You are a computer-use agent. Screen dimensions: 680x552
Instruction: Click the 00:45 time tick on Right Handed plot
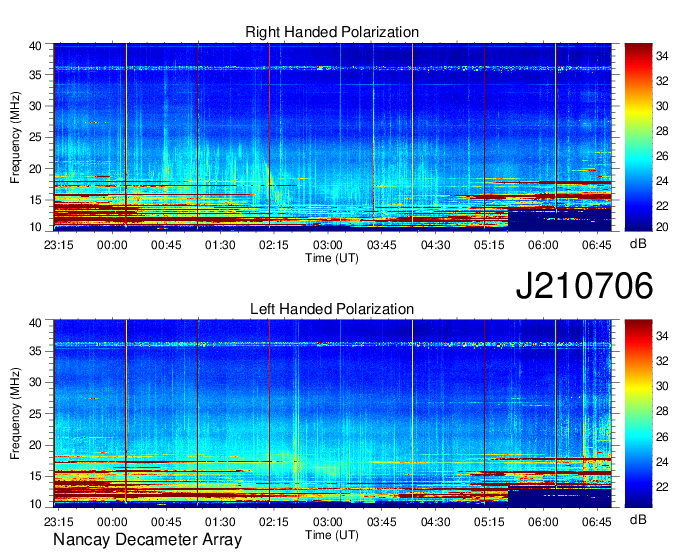click(166, 245)
